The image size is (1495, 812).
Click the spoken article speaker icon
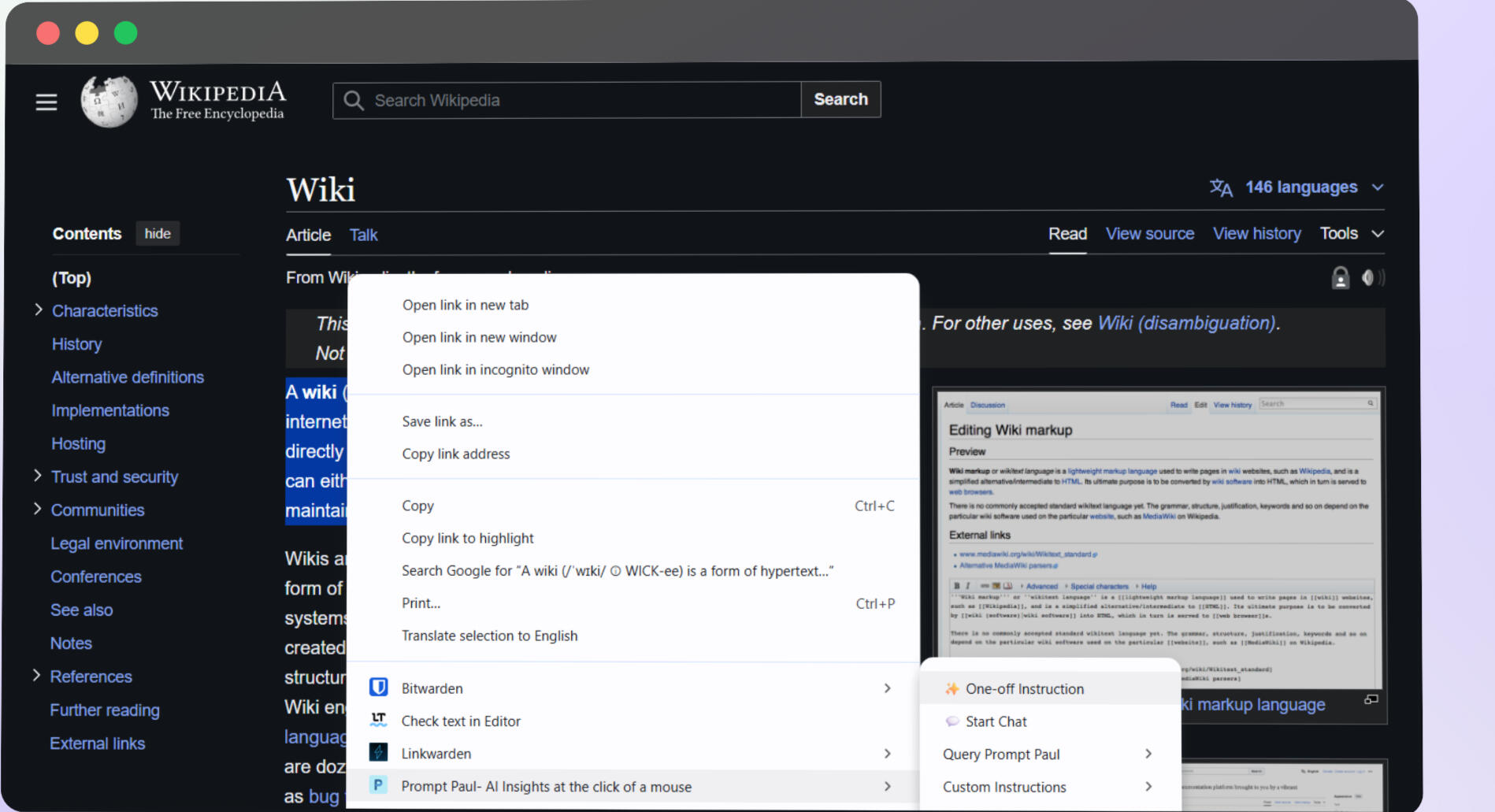coord(1371,278)
